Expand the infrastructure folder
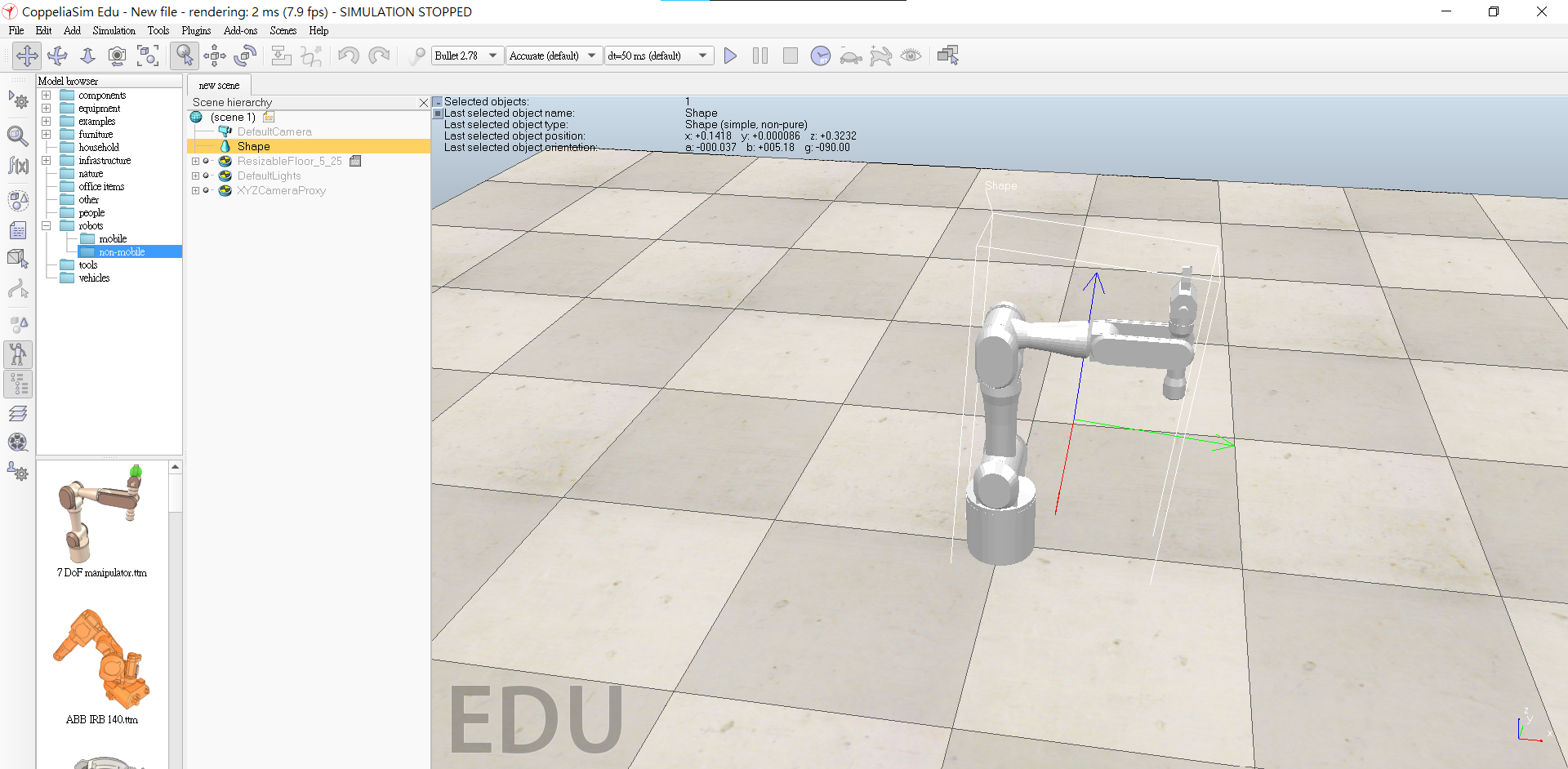Viewport: 1568px width, 769px height. point(47,161)
